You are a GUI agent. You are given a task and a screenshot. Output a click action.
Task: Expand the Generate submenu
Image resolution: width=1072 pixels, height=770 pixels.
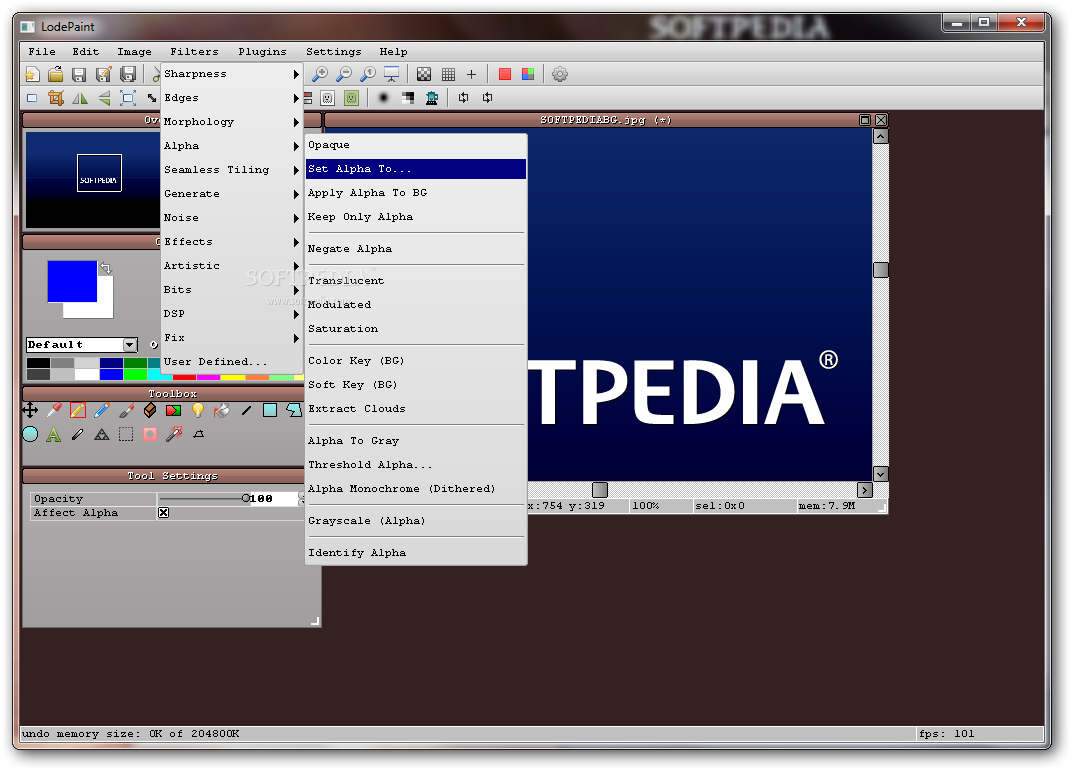pos(232,194)
